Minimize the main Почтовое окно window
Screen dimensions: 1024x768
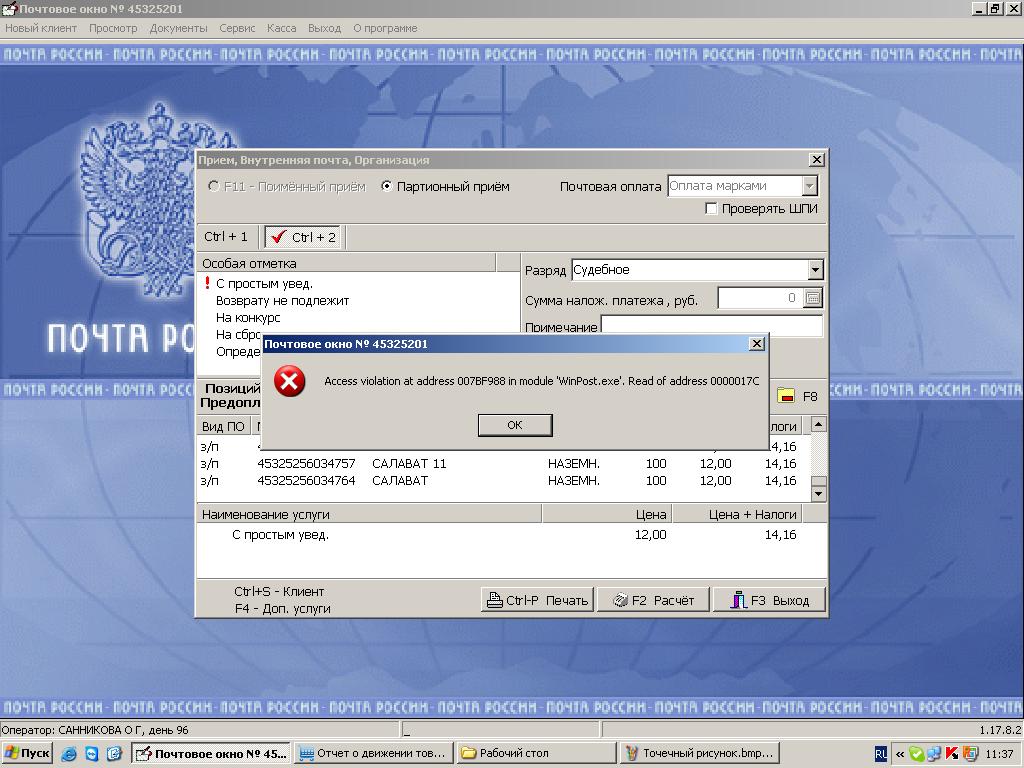pos(979,8)
